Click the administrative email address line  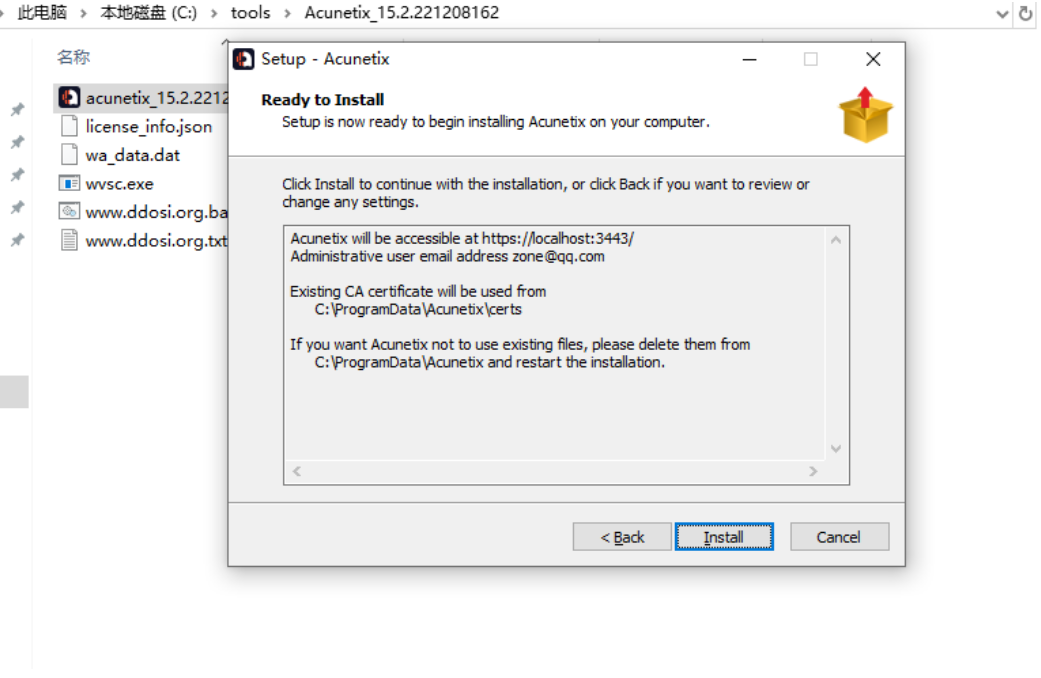tap(447, 256)
